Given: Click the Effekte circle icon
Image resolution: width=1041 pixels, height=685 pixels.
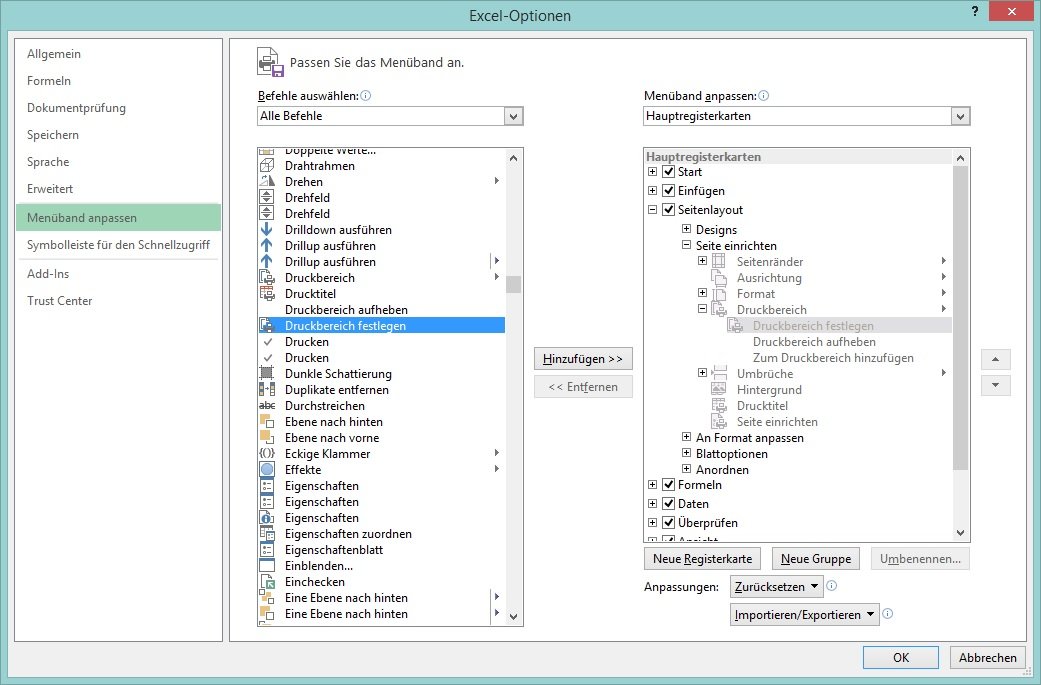Looking at the screenshot, I should pyautogui.click(x=267, y=469).
